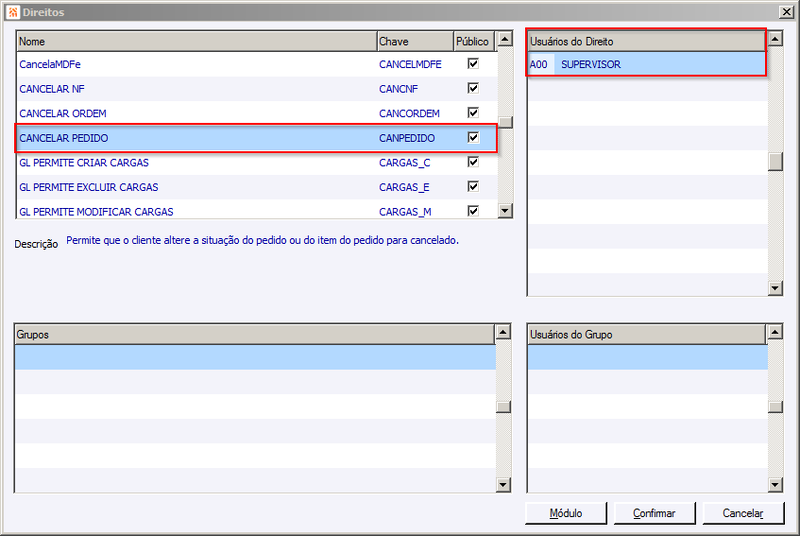Click up arrow of rights list scrollbar
The width and height of the screenshot is (800, 536).
(x=505, y=39)
